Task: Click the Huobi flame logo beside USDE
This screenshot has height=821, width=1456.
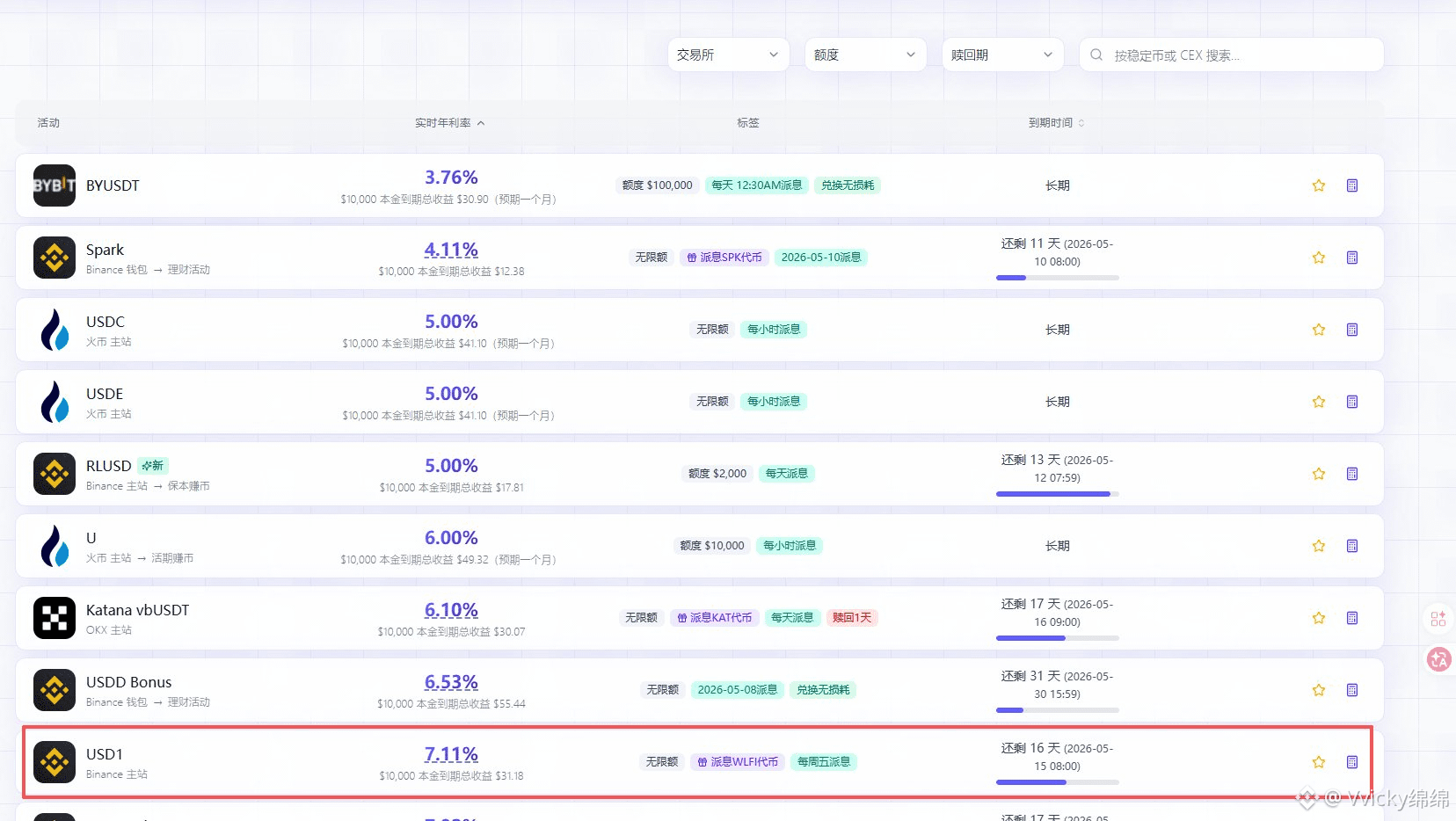Action: click(x=55, y=402)
